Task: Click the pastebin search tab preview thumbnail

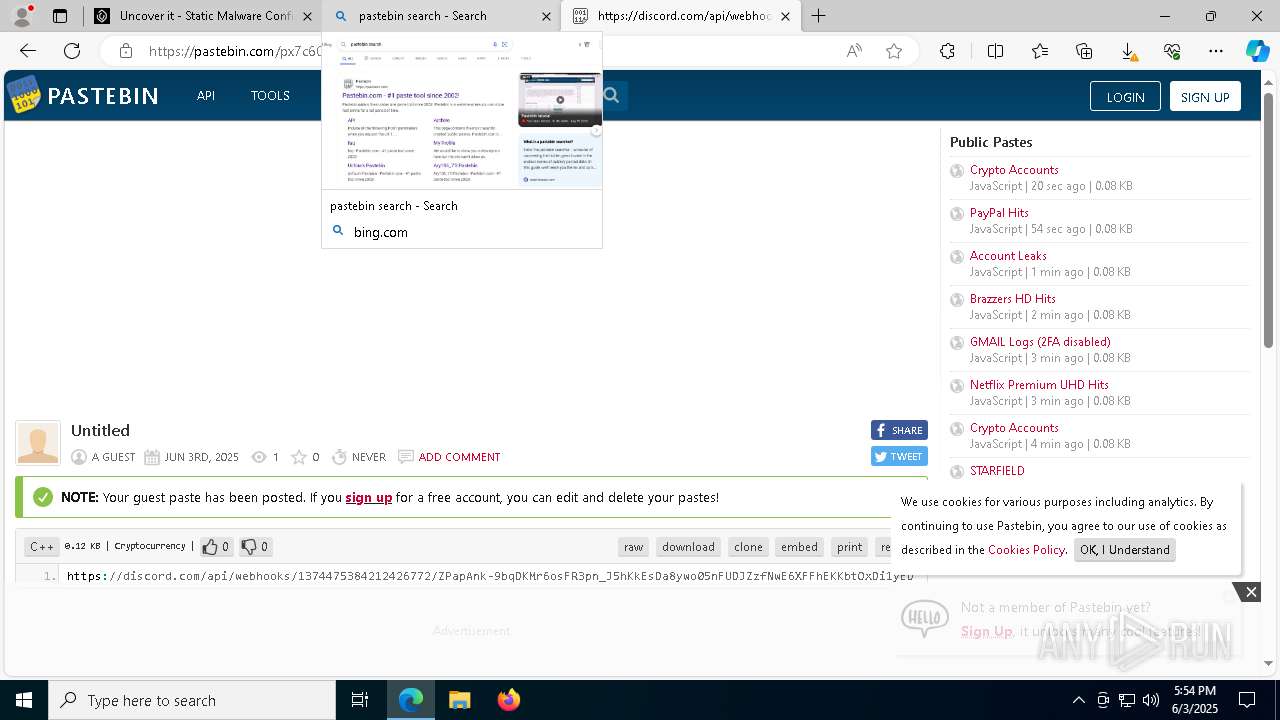Action: 462,112
